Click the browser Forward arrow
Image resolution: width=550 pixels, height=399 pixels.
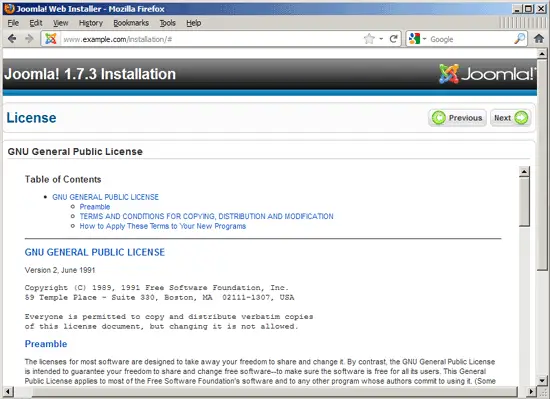(29, 39)
